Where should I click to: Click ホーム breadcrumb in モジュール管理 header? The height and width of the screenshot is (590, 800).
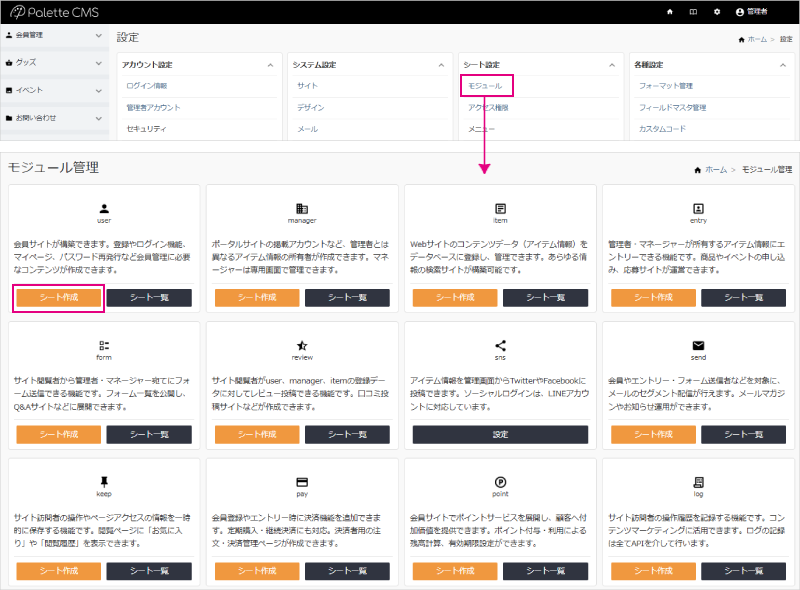[x=711, y=170]
